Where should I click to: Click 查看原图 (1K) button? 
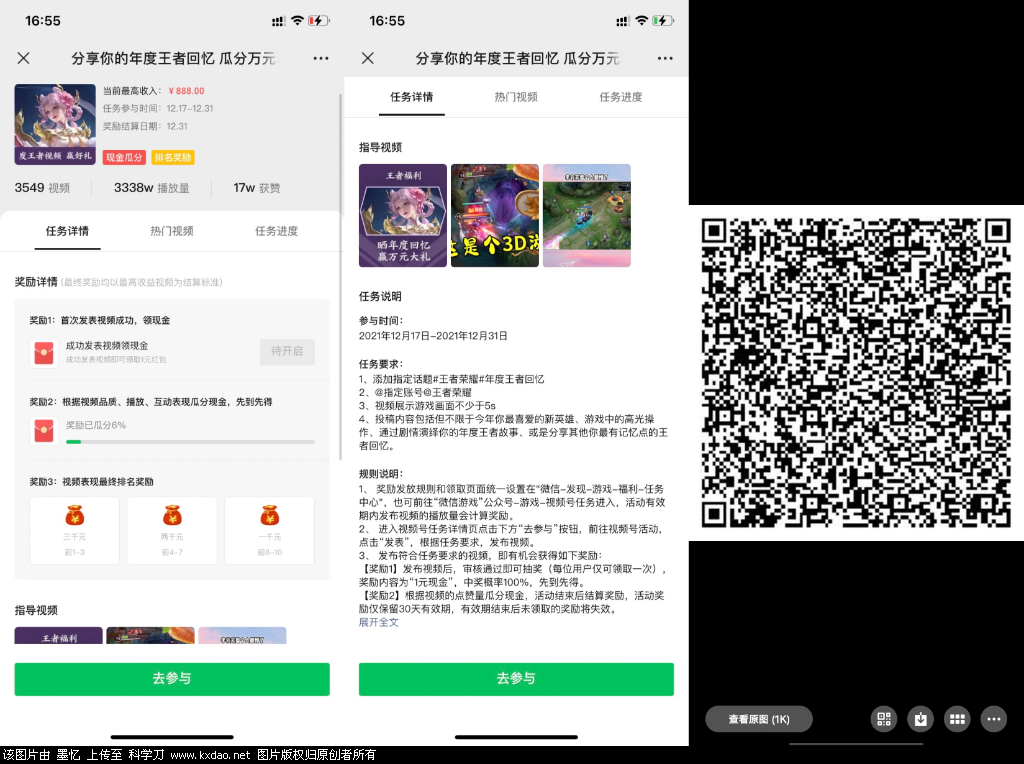click(x=759, y=719)
